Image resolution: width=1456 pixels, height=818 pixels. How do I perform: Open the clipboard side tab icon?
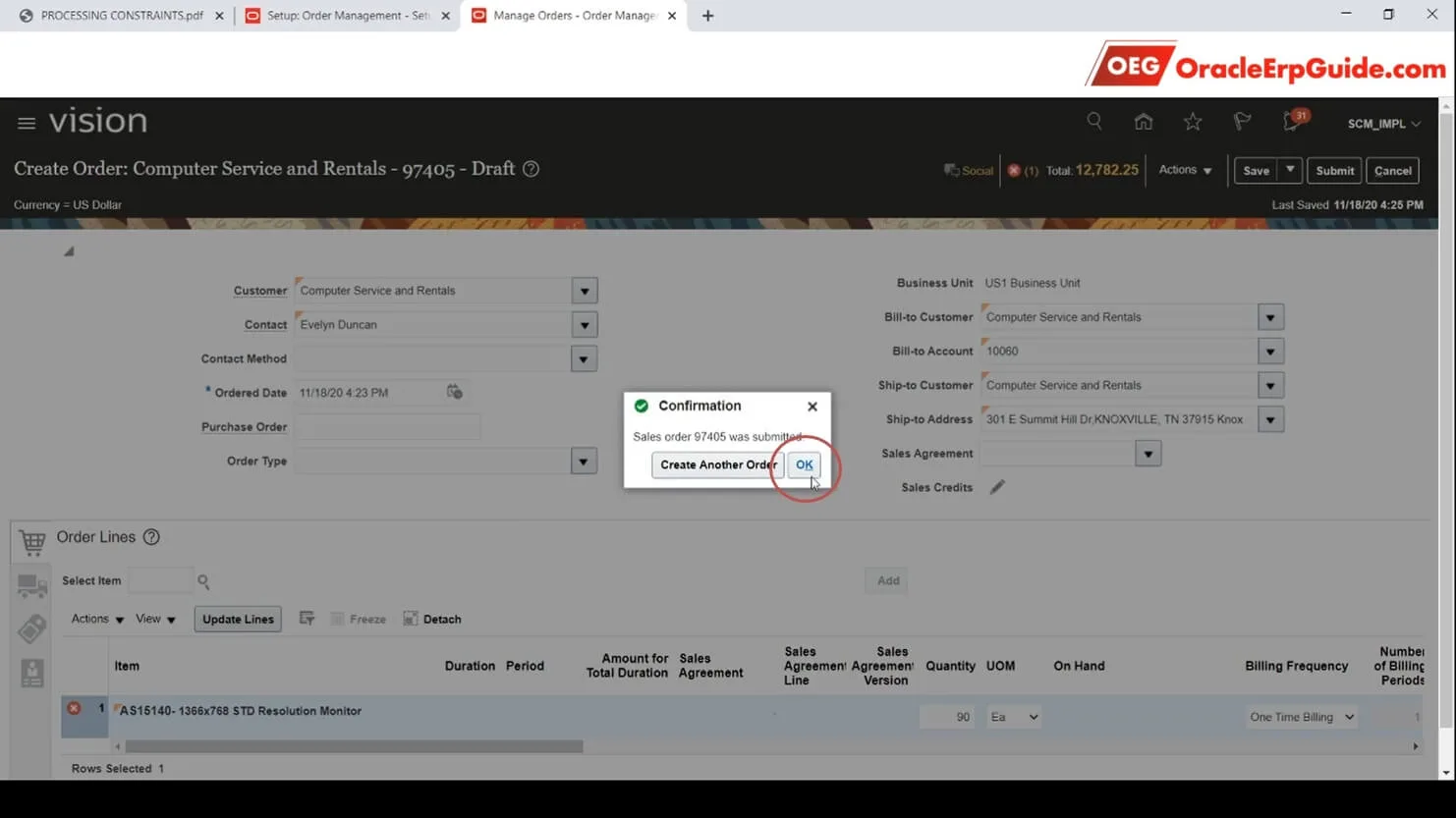point(31,673)
